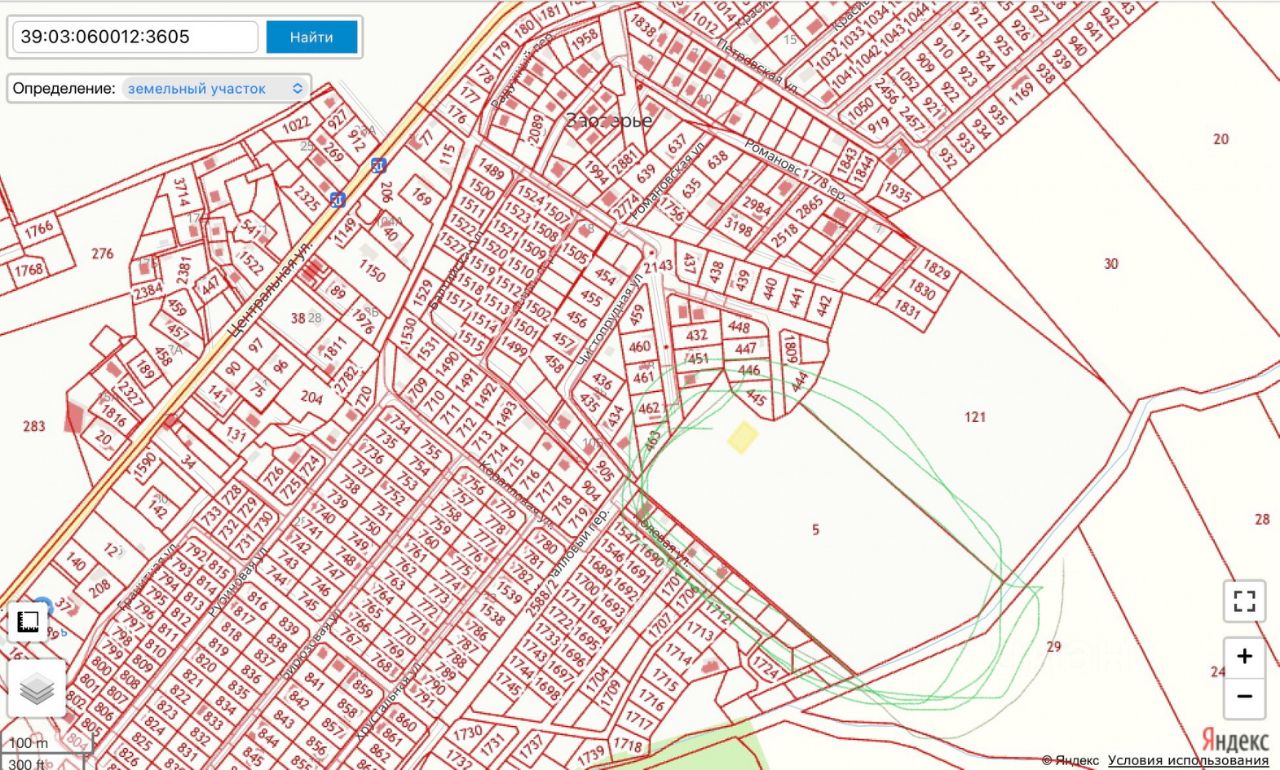1280x770 pixels.
Task: Click the bus stop icon beside parcel 206
Action: tap(377, 165)
